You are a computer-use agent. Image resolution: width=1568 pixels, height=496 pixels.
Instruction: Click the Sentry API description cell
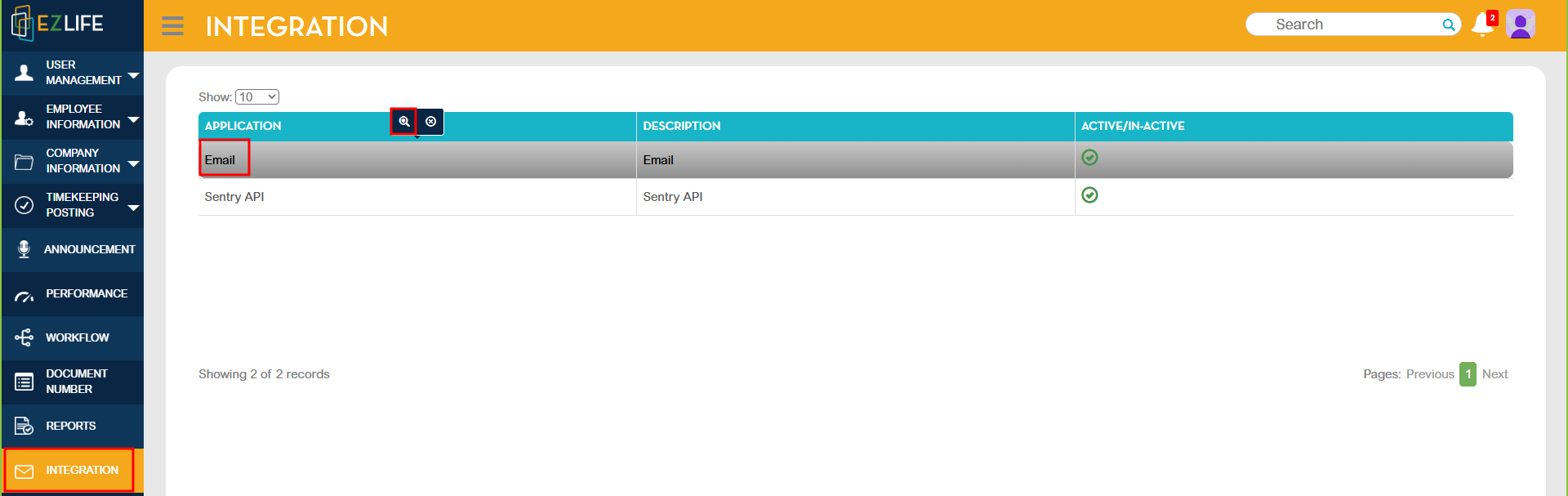pos(855,197)
